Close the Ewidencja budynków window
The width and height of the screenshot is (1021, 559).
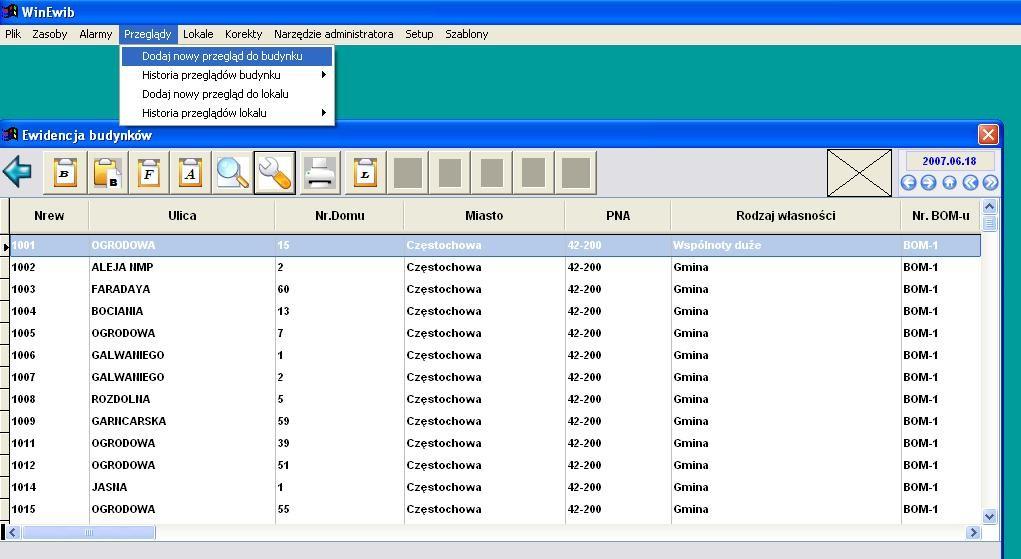[x=988, y=134]
